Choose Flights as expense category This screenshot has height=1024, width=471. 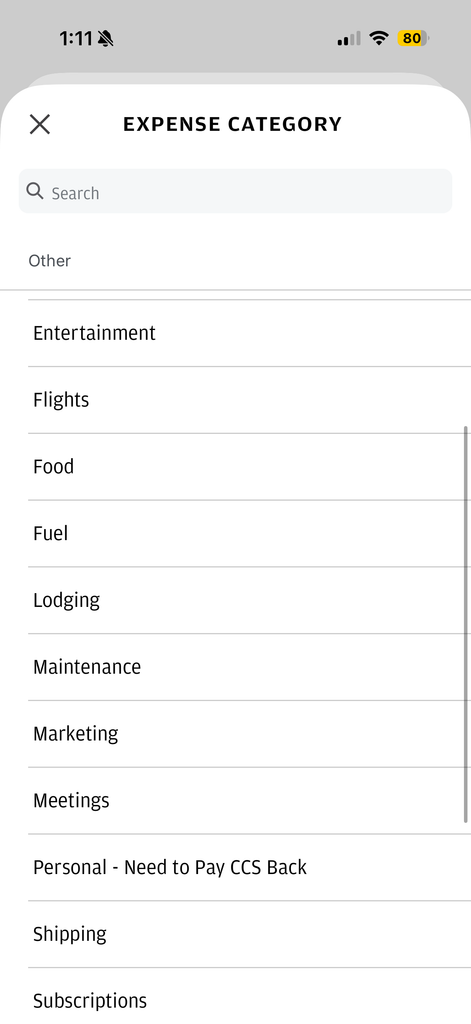click(x=250, y=400)
